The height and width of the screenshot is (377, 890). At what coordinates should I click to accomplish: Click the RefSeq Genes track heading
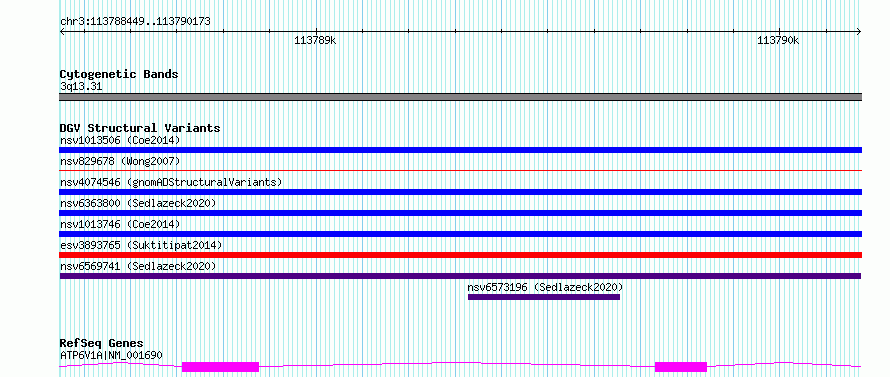coord(102,344)
